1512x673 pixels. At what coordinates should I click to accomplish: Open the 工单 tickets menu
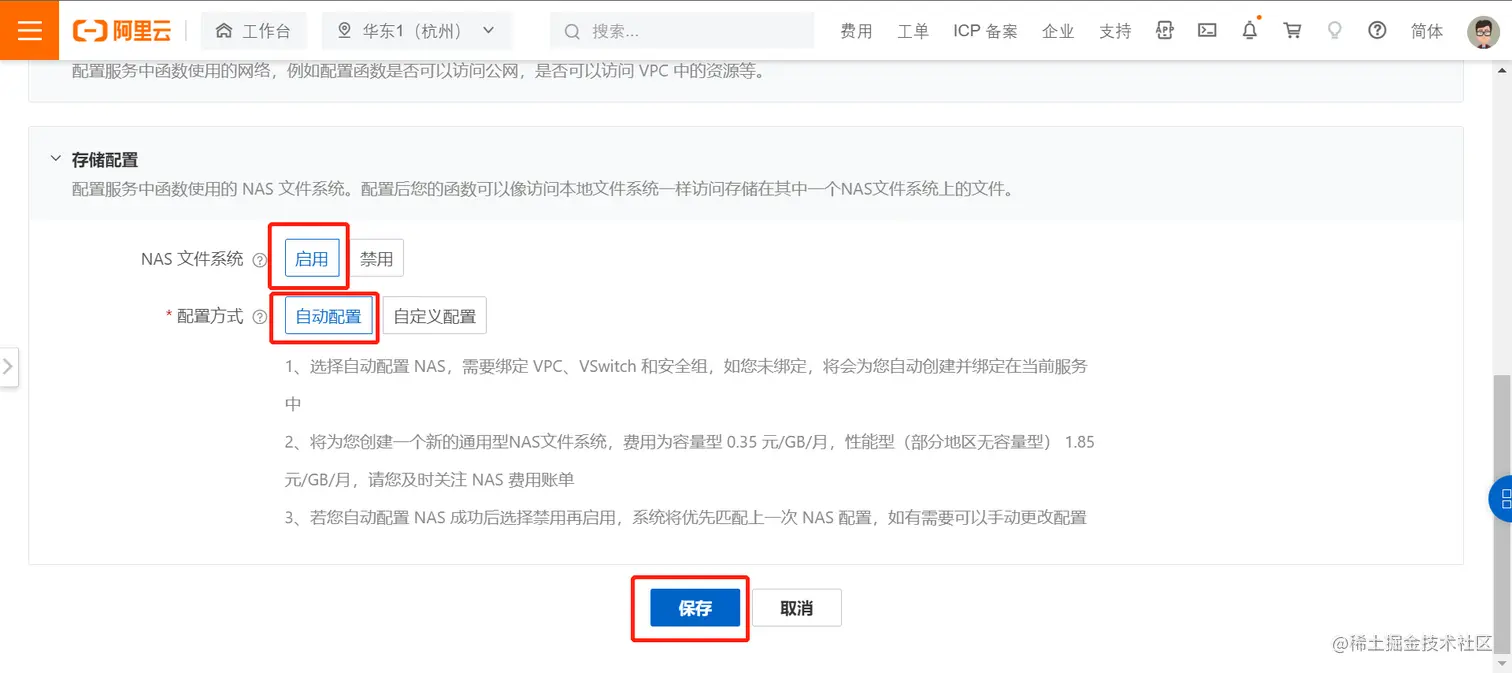(913, 31)
